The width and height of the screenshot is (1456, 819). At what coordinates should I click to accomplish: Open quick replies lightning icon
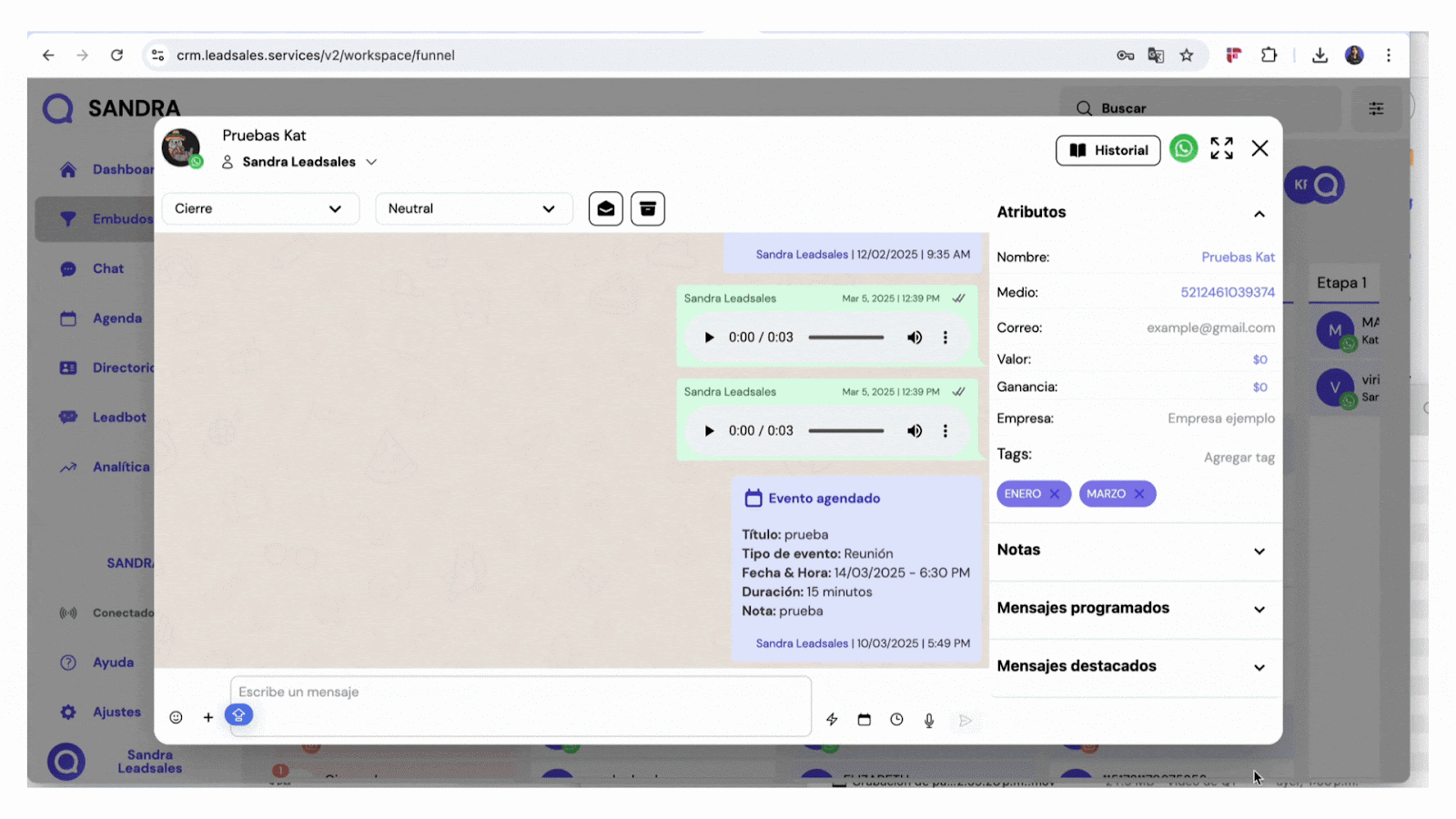[x=832, y=720]
